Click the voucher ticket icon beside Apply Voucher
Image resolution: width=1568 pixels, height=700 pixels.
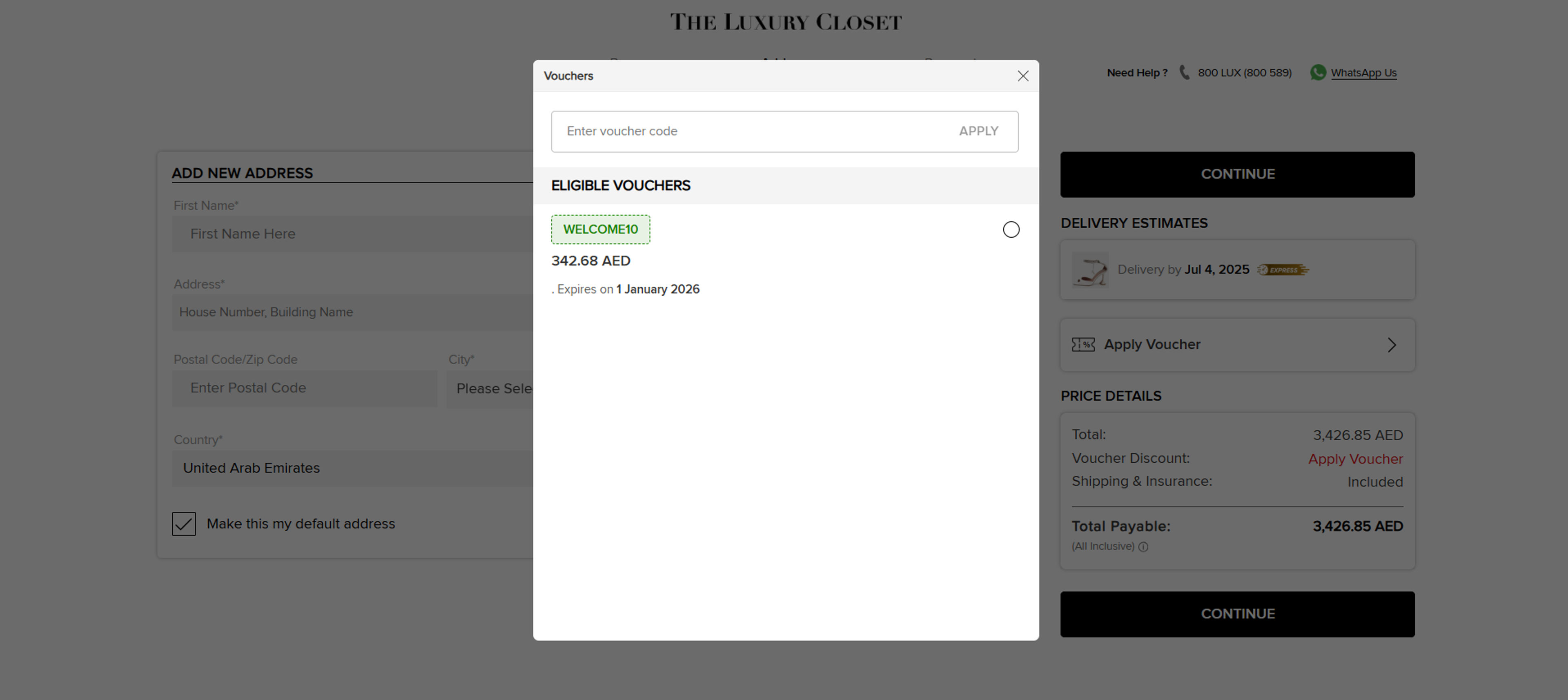coord(1083,345)
